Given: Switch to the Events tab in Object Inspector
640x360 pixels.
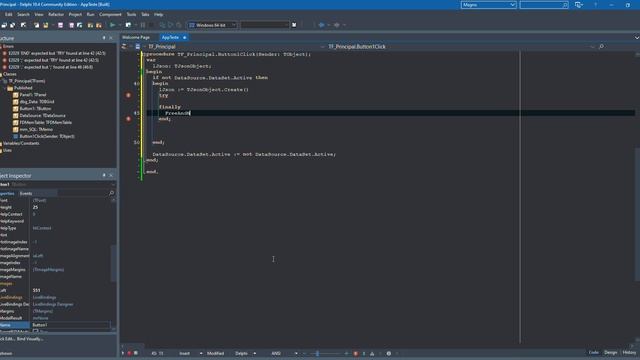Looking at the screenshot, I should pyautogui.click(x=26, y=193).
